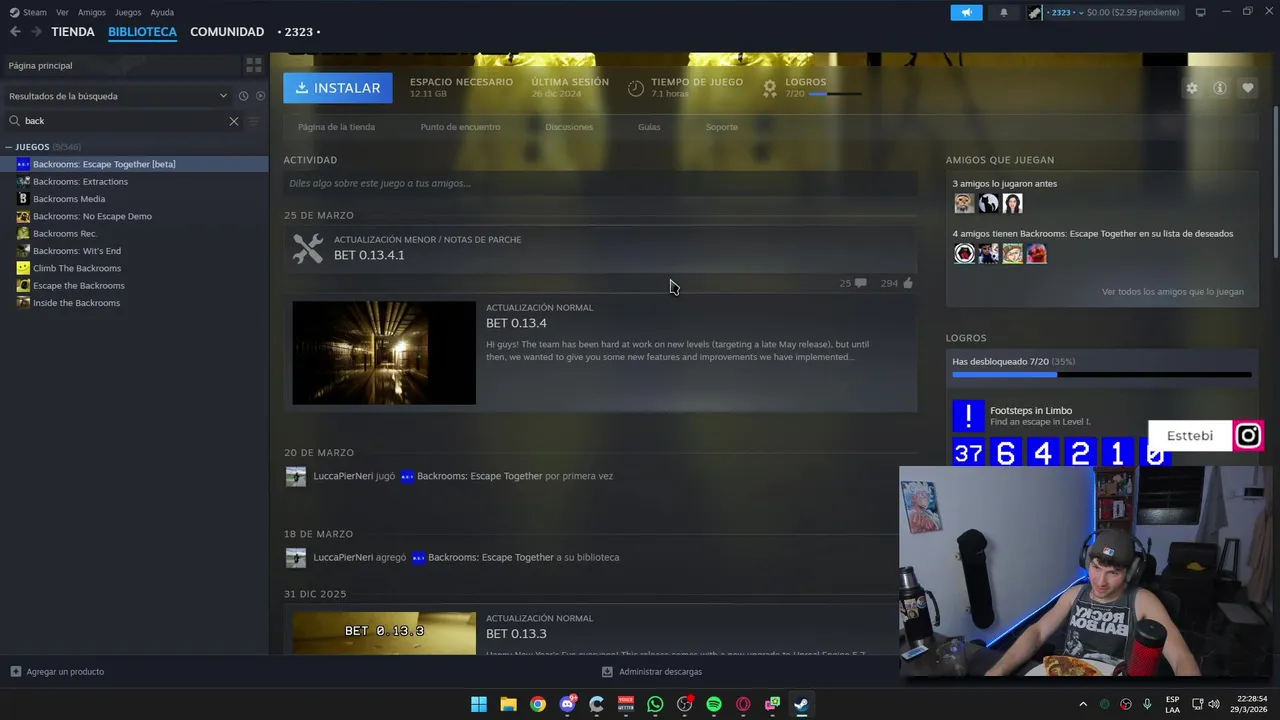The height and width of the screenshot is (720, 1280).
Task: Open LuccaPierNeri's profile on 20 de marzo
Action: click(x=342, y=476)
